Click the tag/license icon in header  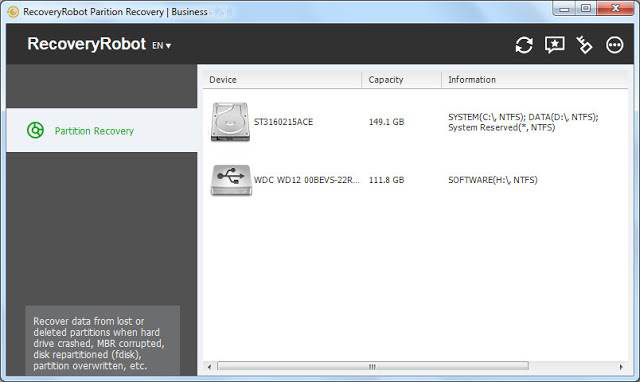[x=584, y=44]
